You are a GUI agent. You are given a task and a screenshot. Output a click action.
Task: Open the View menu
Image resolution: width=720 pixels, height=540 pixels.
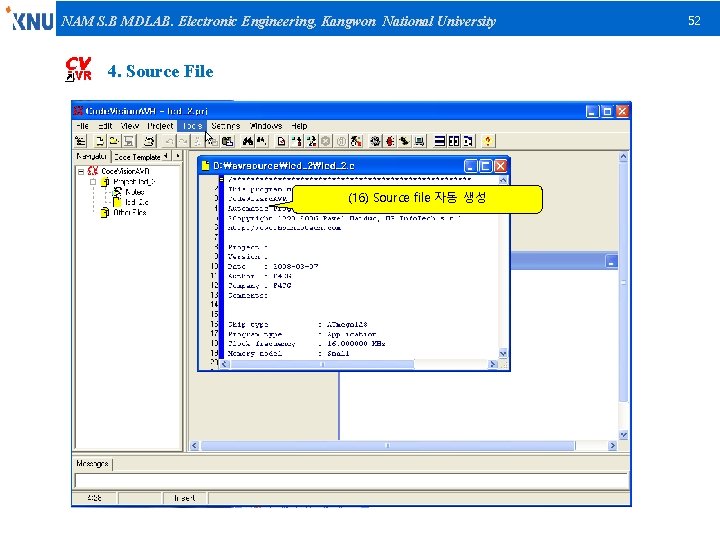point(129,126)
